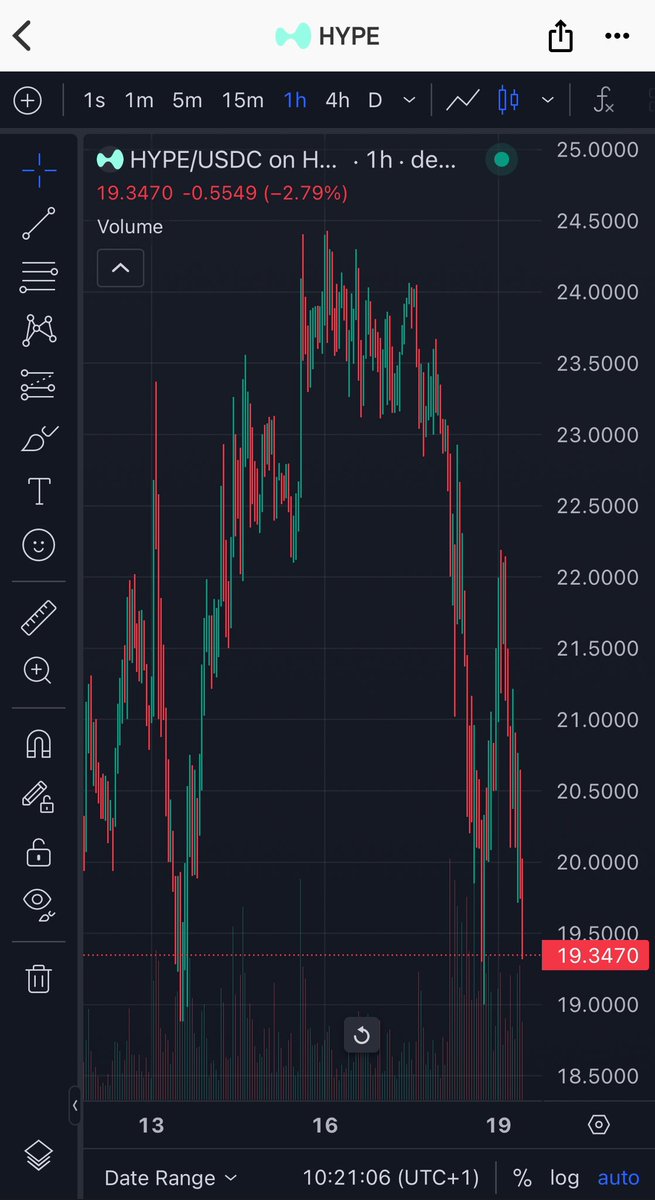Click the 25.0000 price axis label
Image resolution: width=655 pixels, height=1200 pixels.
pos(597,149)
